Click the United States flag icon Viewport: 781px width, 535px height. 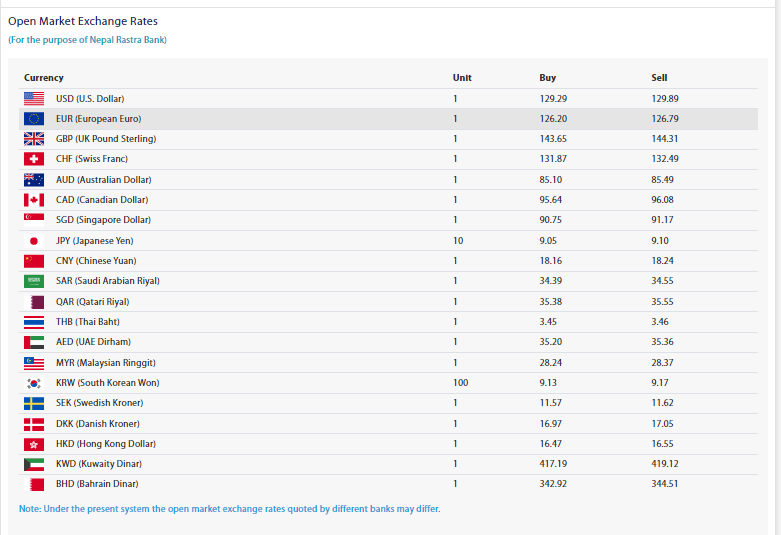tap(34, 98)
